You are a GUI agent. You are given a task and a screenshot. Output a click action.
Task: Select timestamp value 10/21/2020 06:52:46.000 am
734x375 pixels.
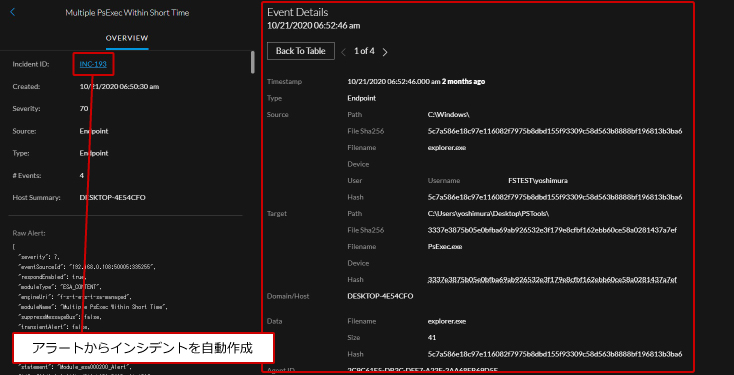[x=394, y=81]
